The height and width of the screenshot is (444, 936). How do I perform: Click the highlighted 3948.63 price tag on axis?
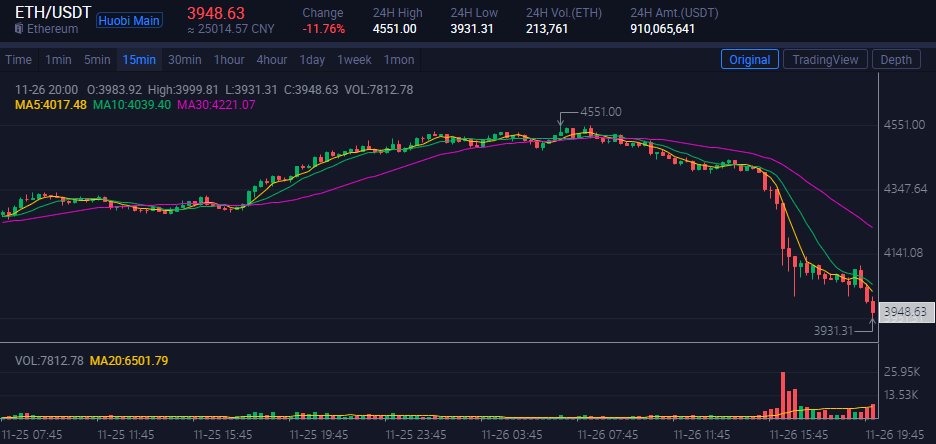click(905, 312)
